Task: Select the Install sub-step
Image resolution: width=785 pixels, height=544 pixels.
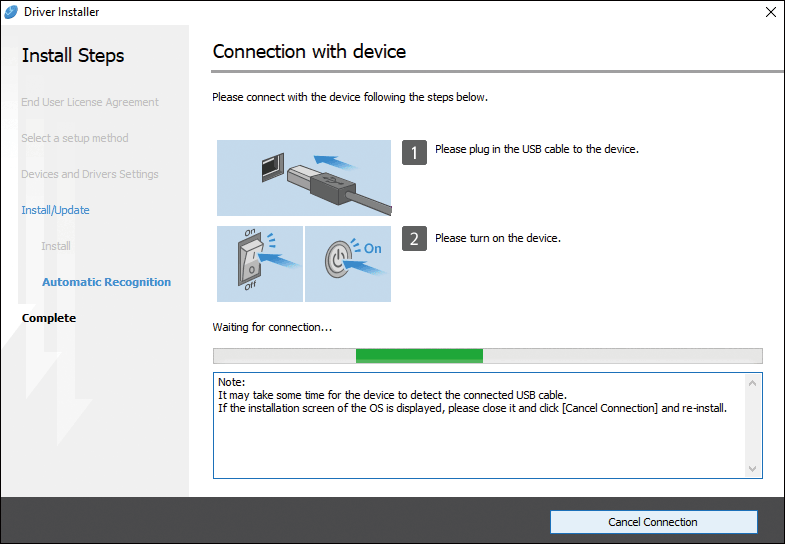Action: 56,246
